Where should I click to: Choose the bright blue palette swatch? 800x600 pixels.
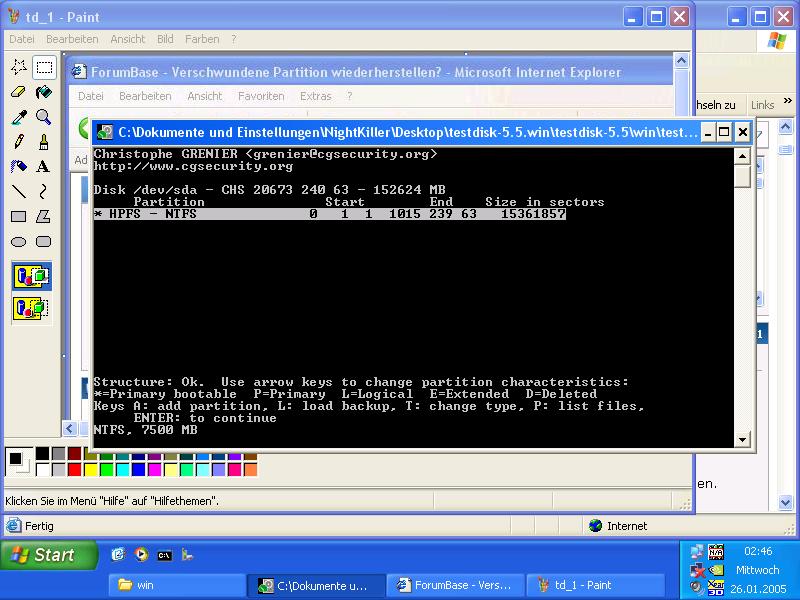point(138,469)
